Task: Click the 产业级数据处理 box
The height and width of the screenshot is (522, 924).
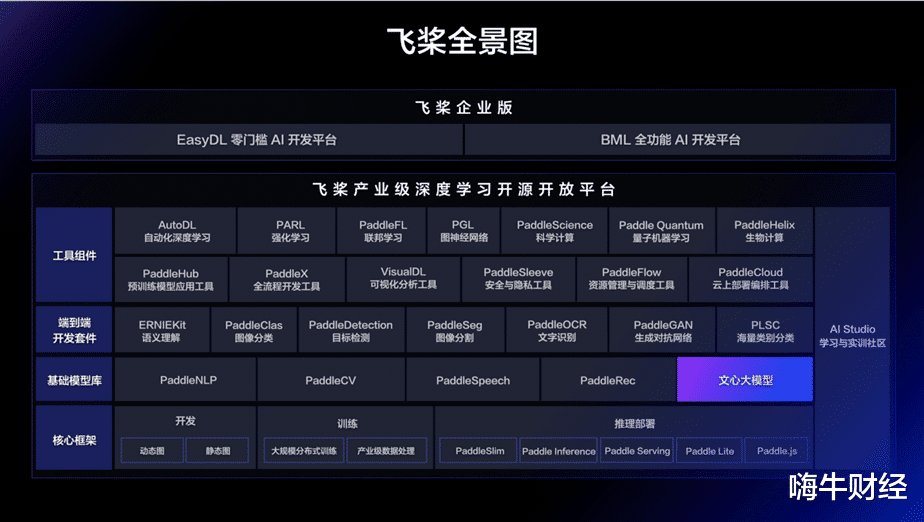Action: click(387, 451)
